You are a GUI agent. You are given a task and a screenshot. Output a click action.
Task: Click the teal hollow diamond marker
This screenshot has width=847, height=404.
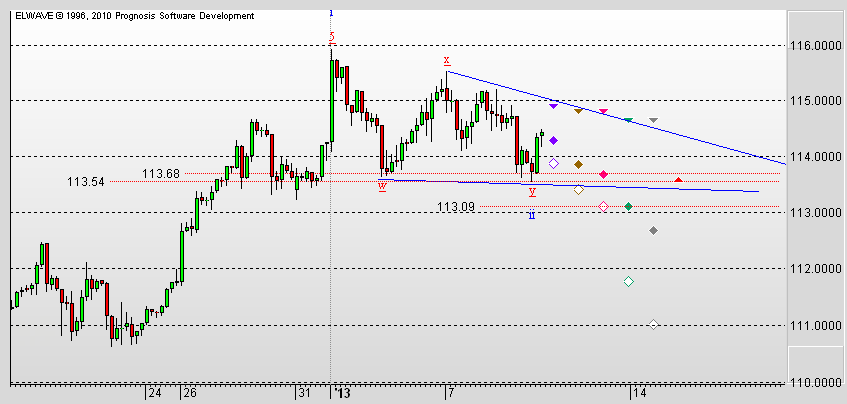pos(628,282)
